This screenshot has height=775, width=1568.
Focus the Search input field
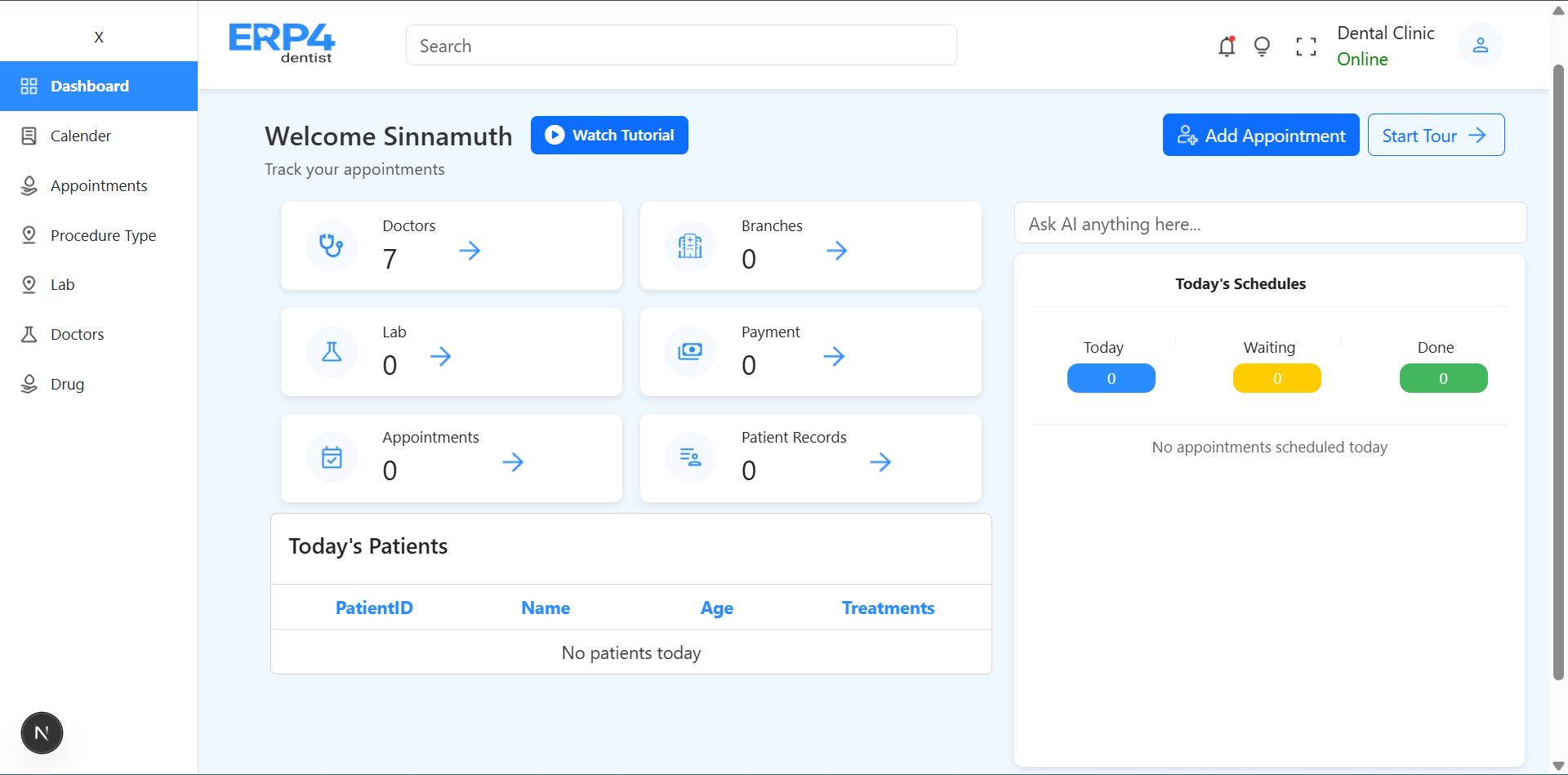[x=681, y=45]
